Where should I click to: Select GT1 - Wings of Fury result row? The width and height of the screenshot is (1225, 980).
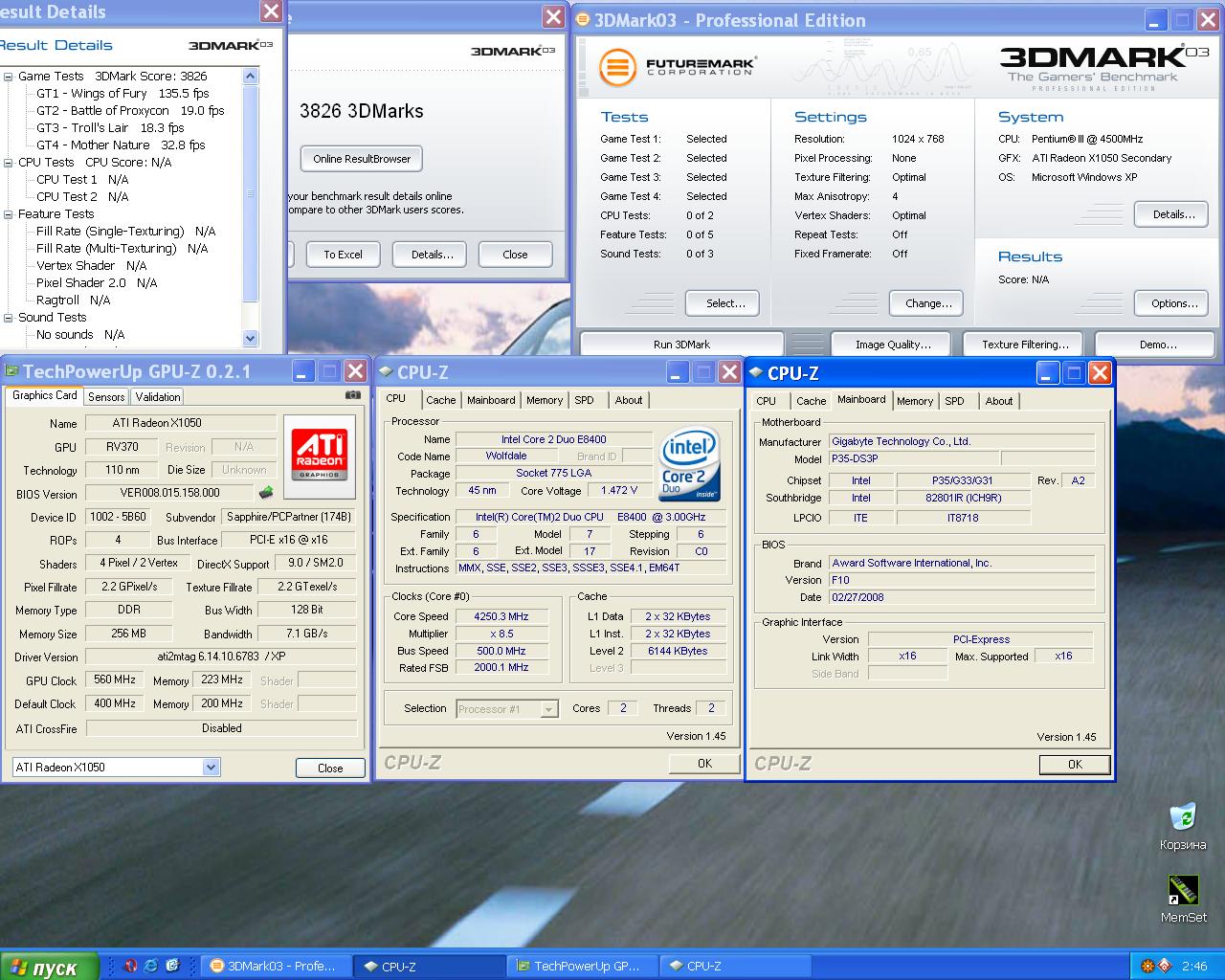122,94
